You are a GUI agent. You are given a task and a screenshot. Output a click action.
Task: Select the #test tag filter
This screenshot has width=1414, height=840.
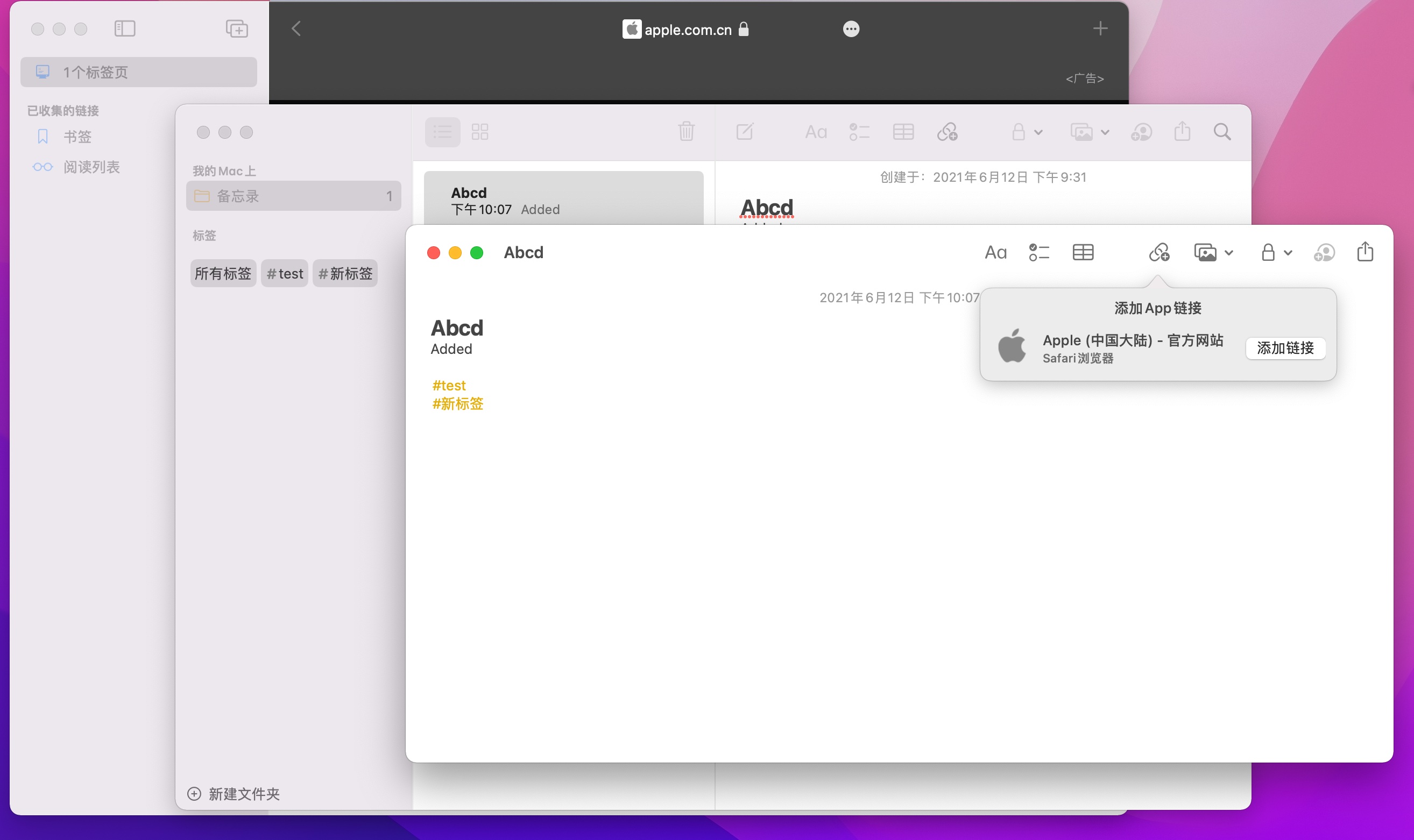[x=284, y=274]
